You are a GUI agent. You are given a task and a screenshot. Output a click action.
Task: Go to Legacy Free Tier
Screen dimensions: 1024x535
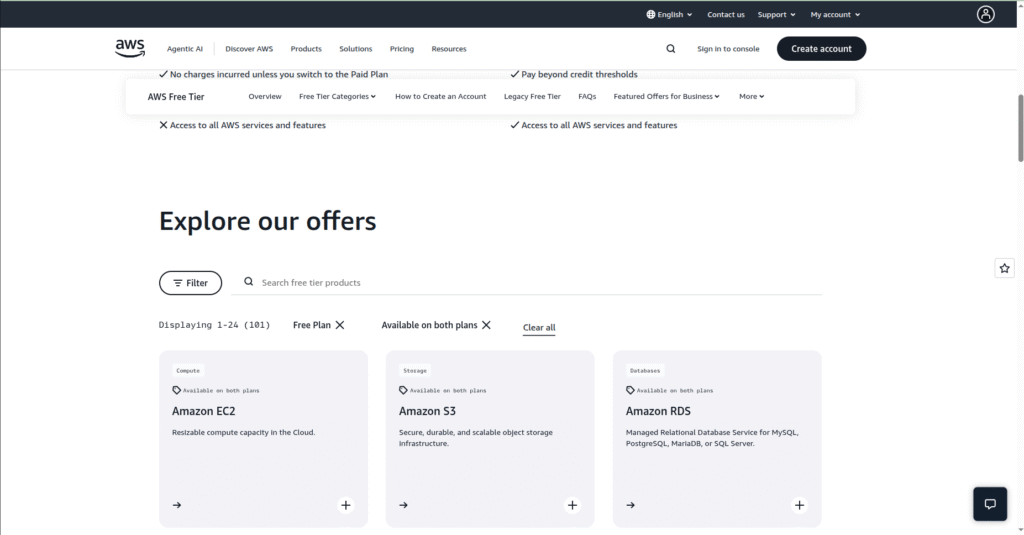(532, 96)
